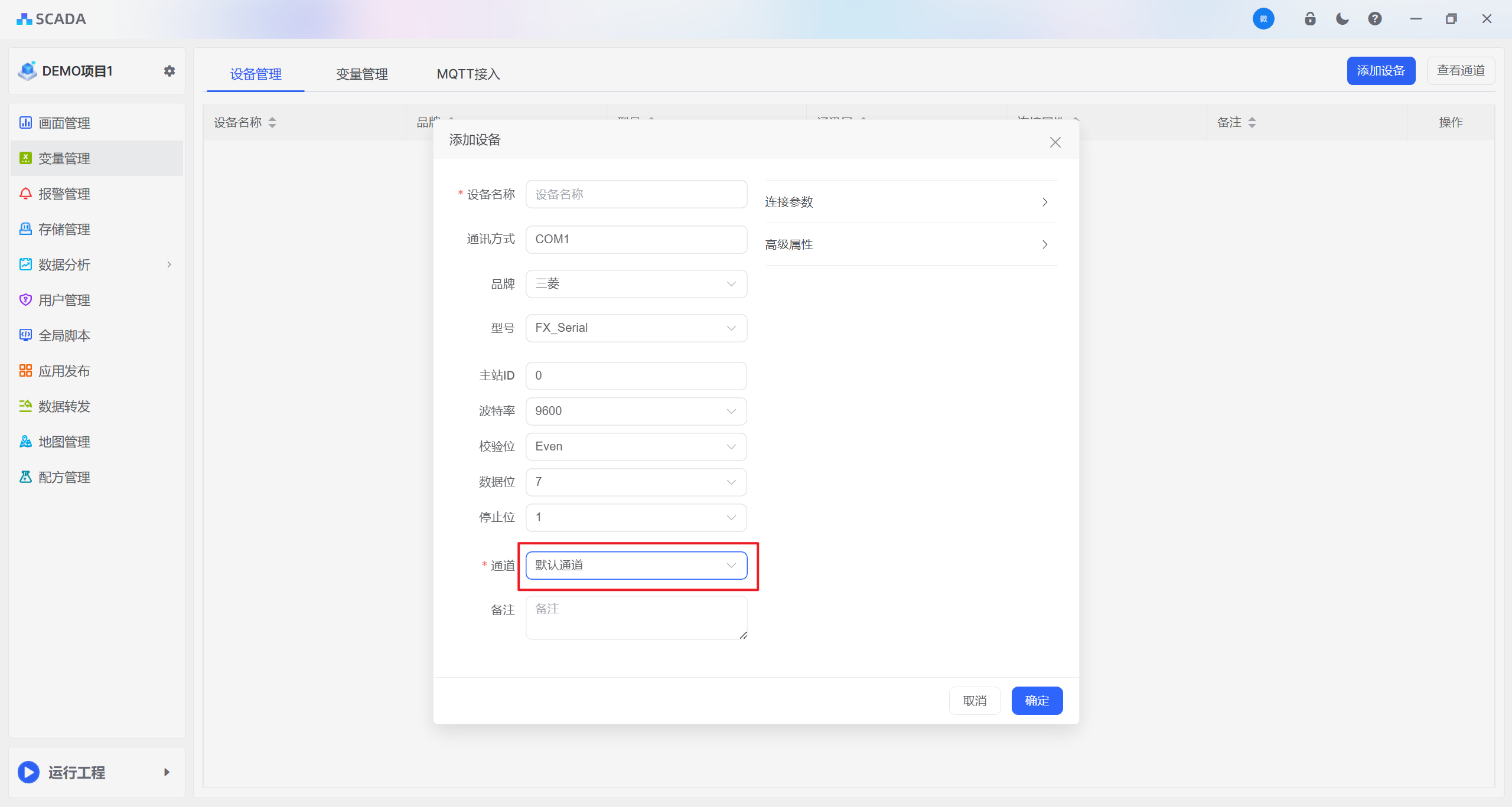Image resolution: width=1512 pixels, height=807 pixels.
Task: Sort by 设备名称 column arrows
Action: coord(272,123)
